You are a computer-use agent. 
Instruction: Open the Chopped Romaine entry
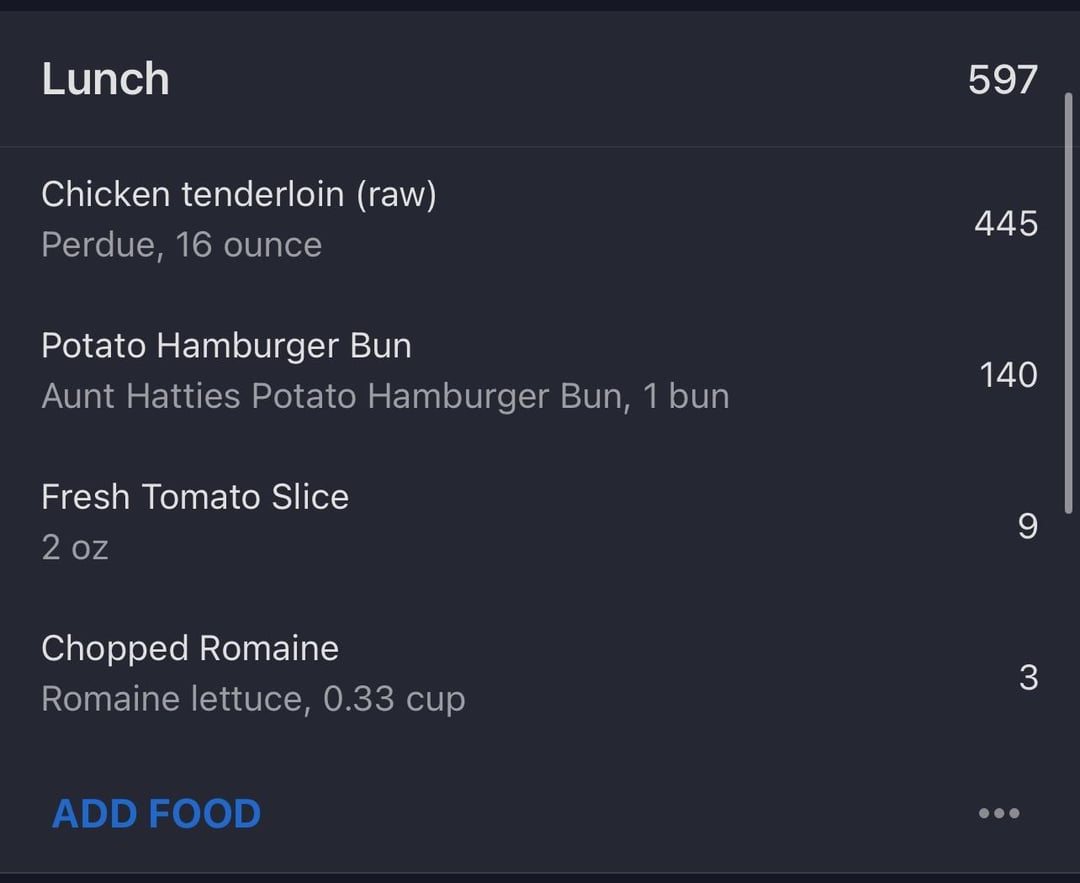[x=540, y=677]
